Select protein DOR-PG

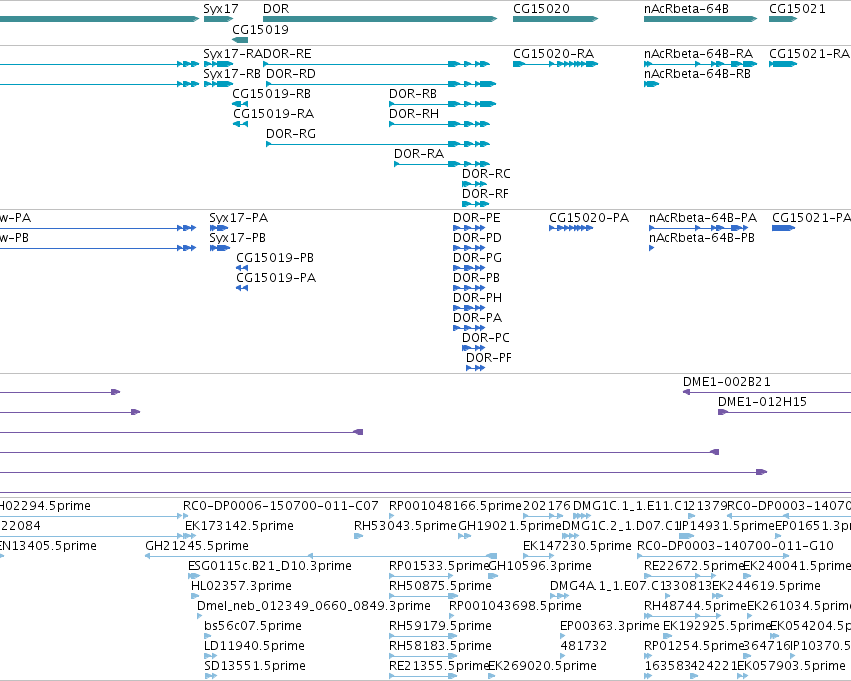coord(477,258)
